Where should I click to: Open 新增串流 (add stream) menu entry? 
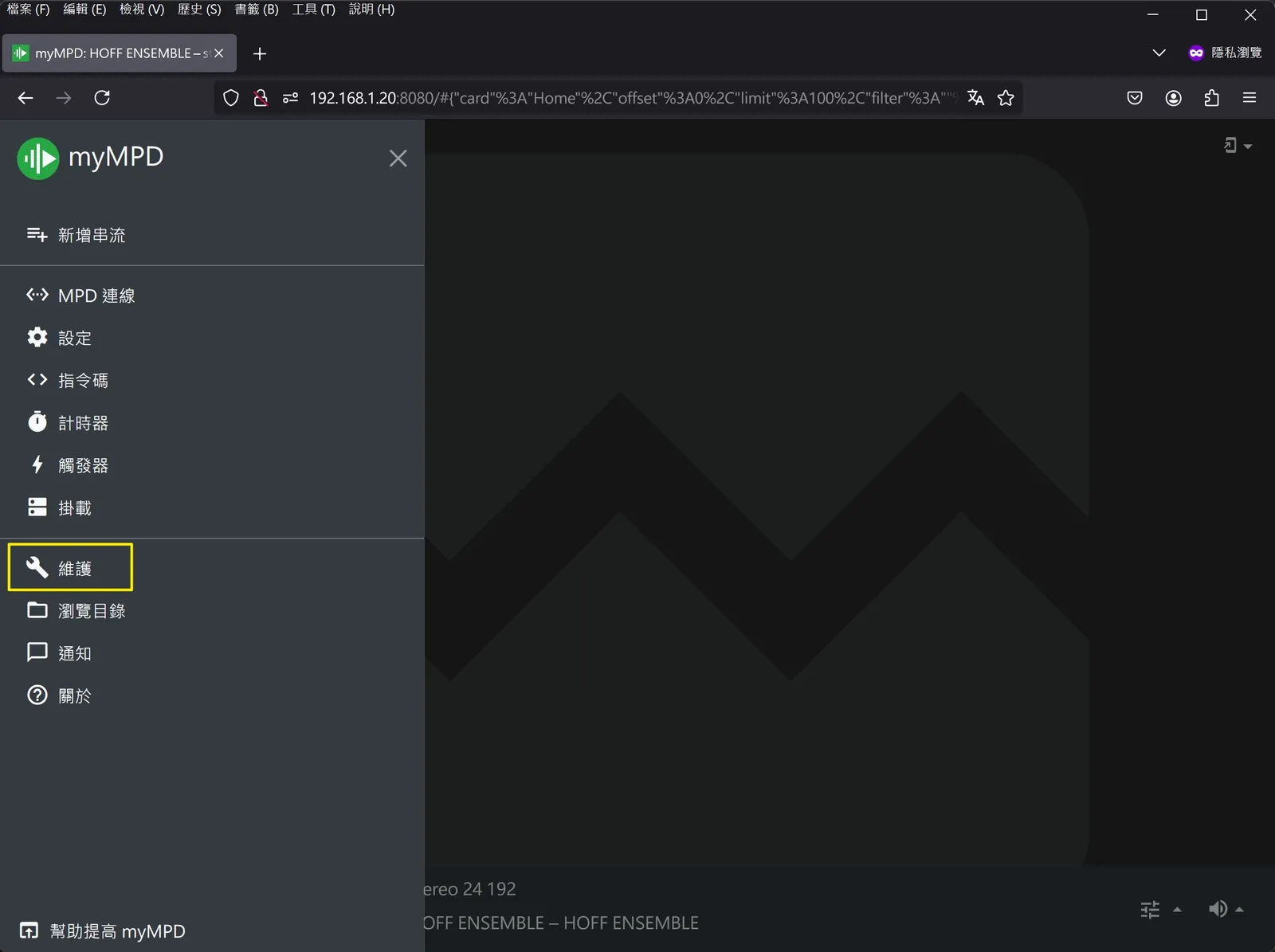pyautogui.click(x=76, y=235)
